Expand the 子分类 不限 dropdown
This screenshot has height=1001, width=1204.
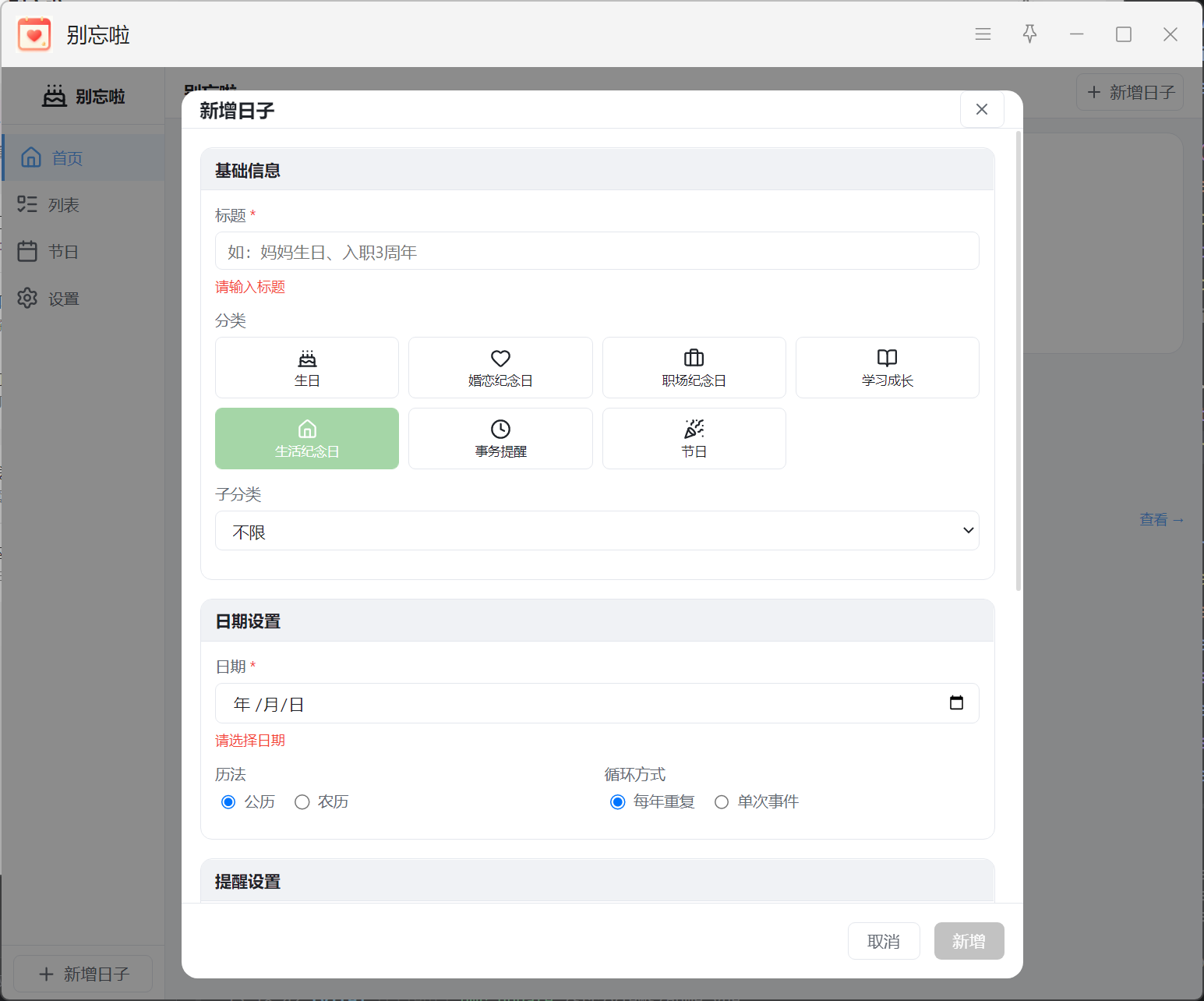(597, 531)
